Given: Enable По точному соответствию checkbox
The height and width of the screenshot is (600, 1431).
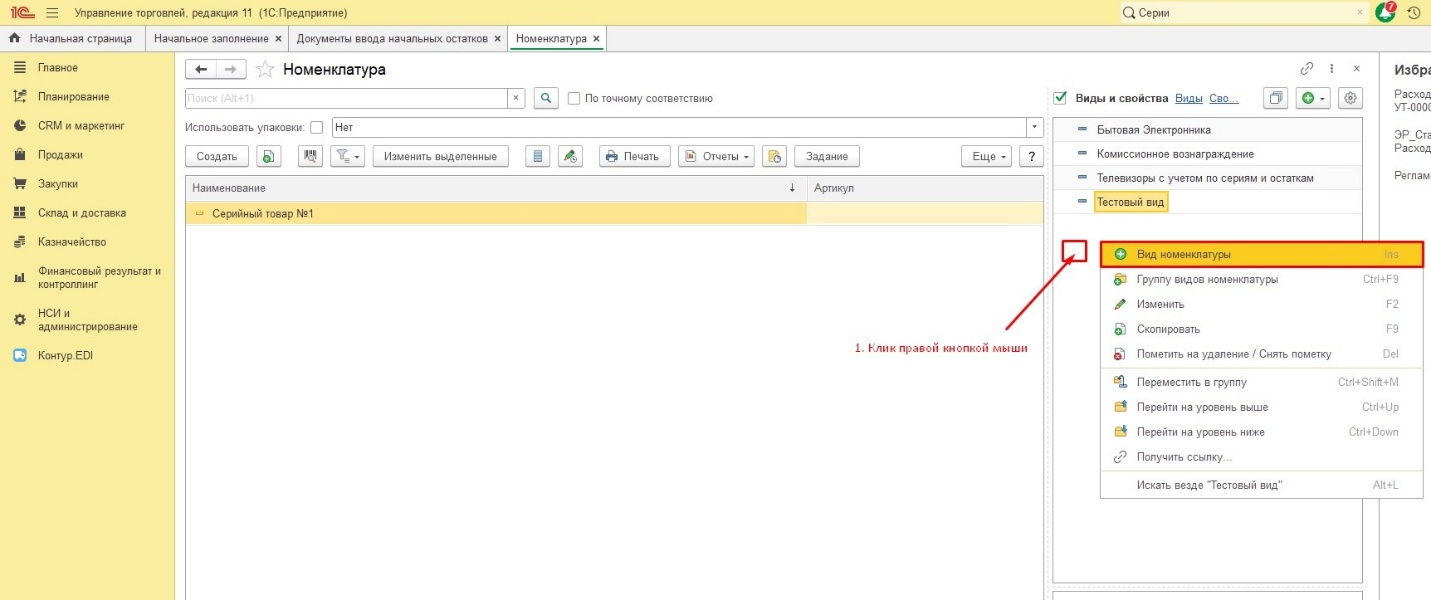Looking at the screenshot, I should [x=574, y=98].
